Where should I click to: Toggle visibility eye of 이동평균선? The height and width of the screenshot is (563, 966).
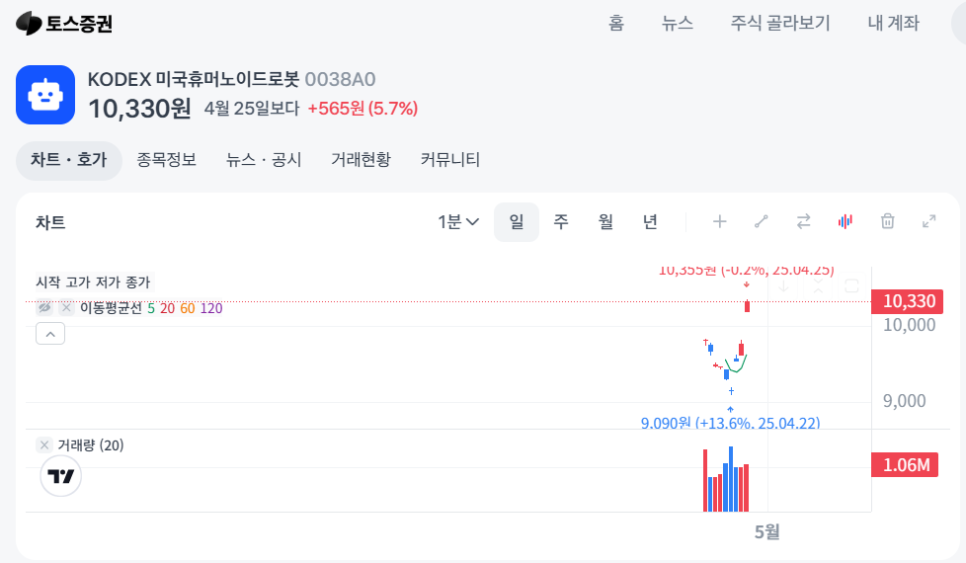click(44, 307)
